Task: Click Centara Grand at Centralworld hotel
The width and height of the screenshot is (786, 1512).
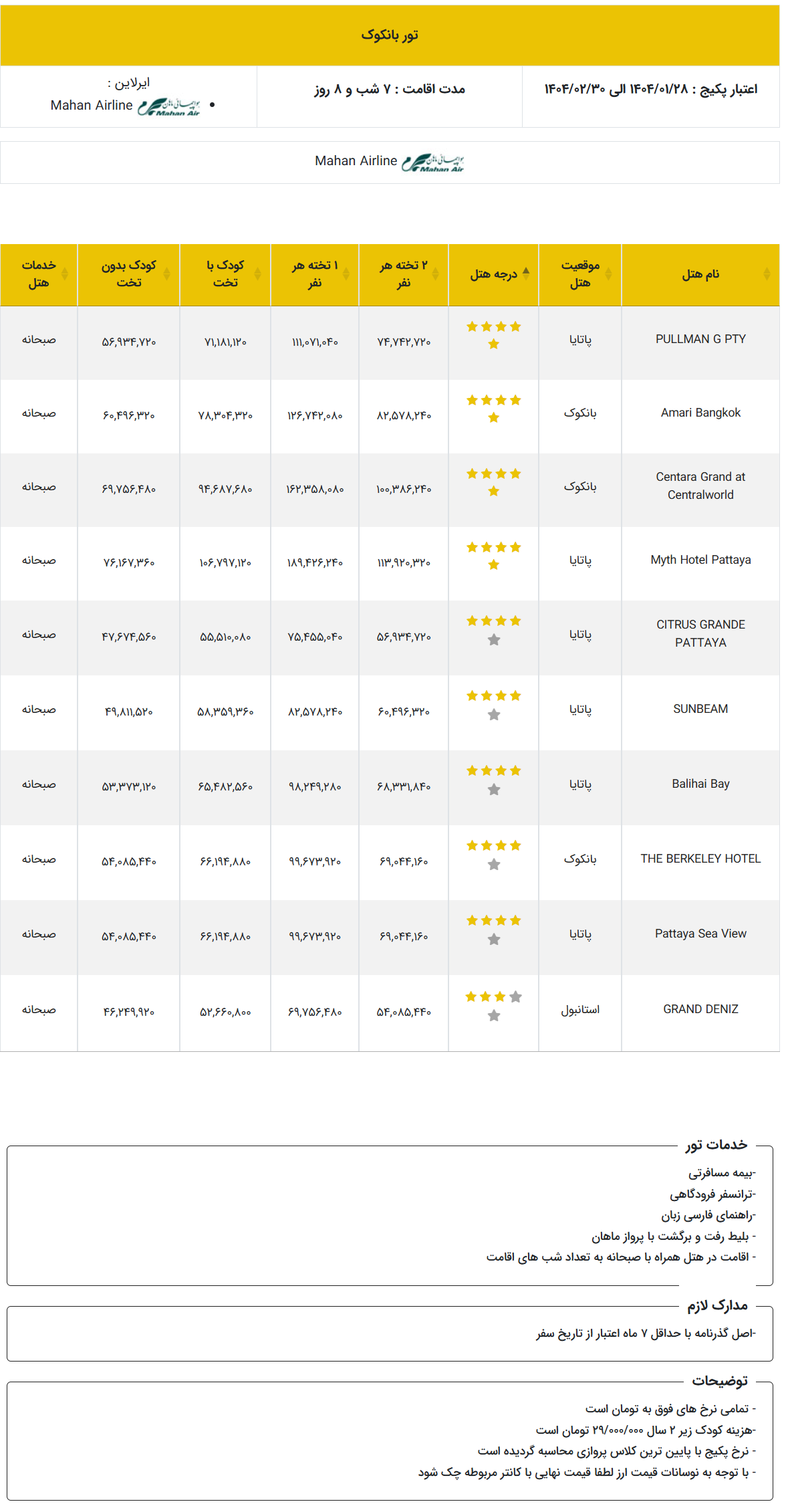Action: 700,485
